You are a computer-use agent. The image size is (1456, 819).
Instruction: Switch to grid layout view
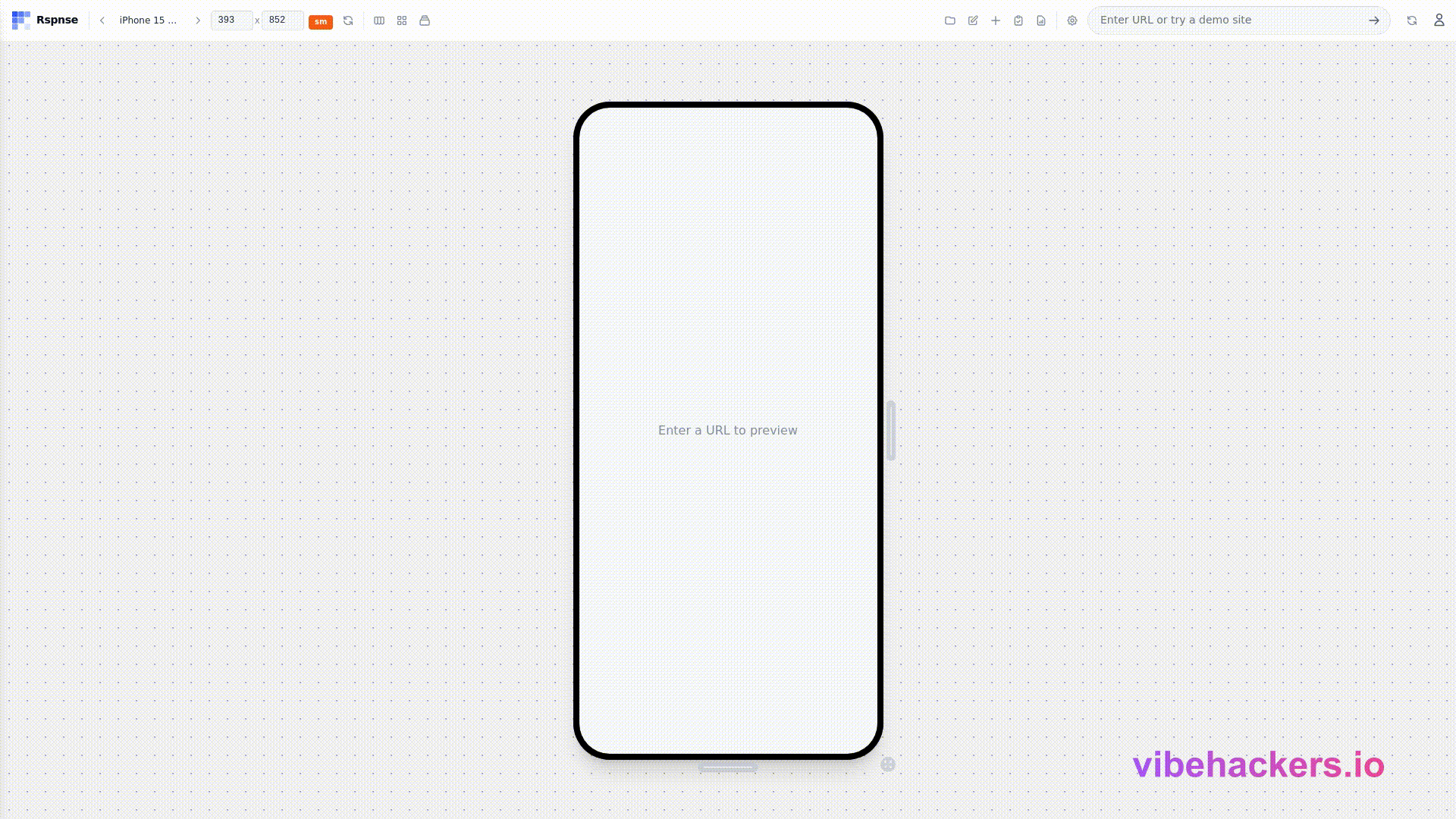click(402, 20)
